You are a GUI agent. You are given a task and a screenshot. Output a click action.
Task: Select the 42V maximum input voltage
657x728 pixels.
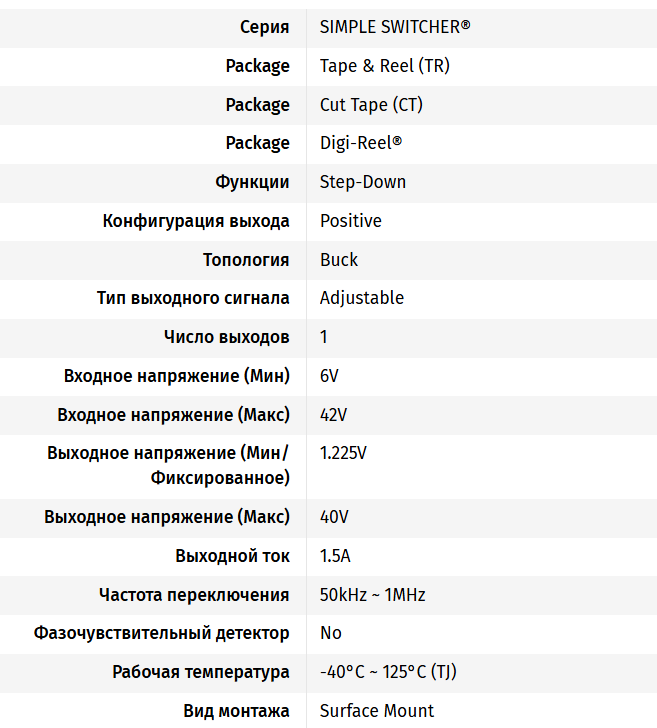point(334,415)
